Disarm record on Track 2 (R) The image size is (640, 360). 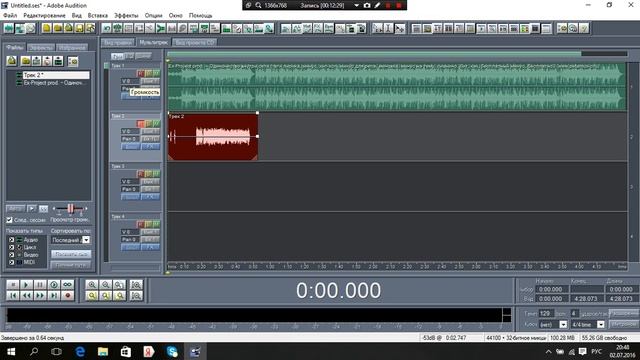(140, 124)
